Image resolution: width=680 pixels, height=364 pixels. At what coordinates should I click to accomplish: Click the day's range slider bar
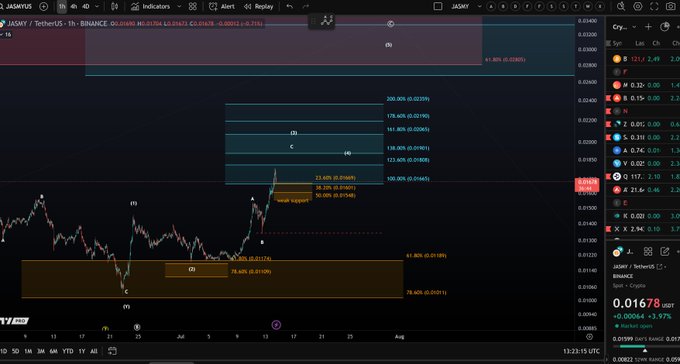tap(645, 346)
